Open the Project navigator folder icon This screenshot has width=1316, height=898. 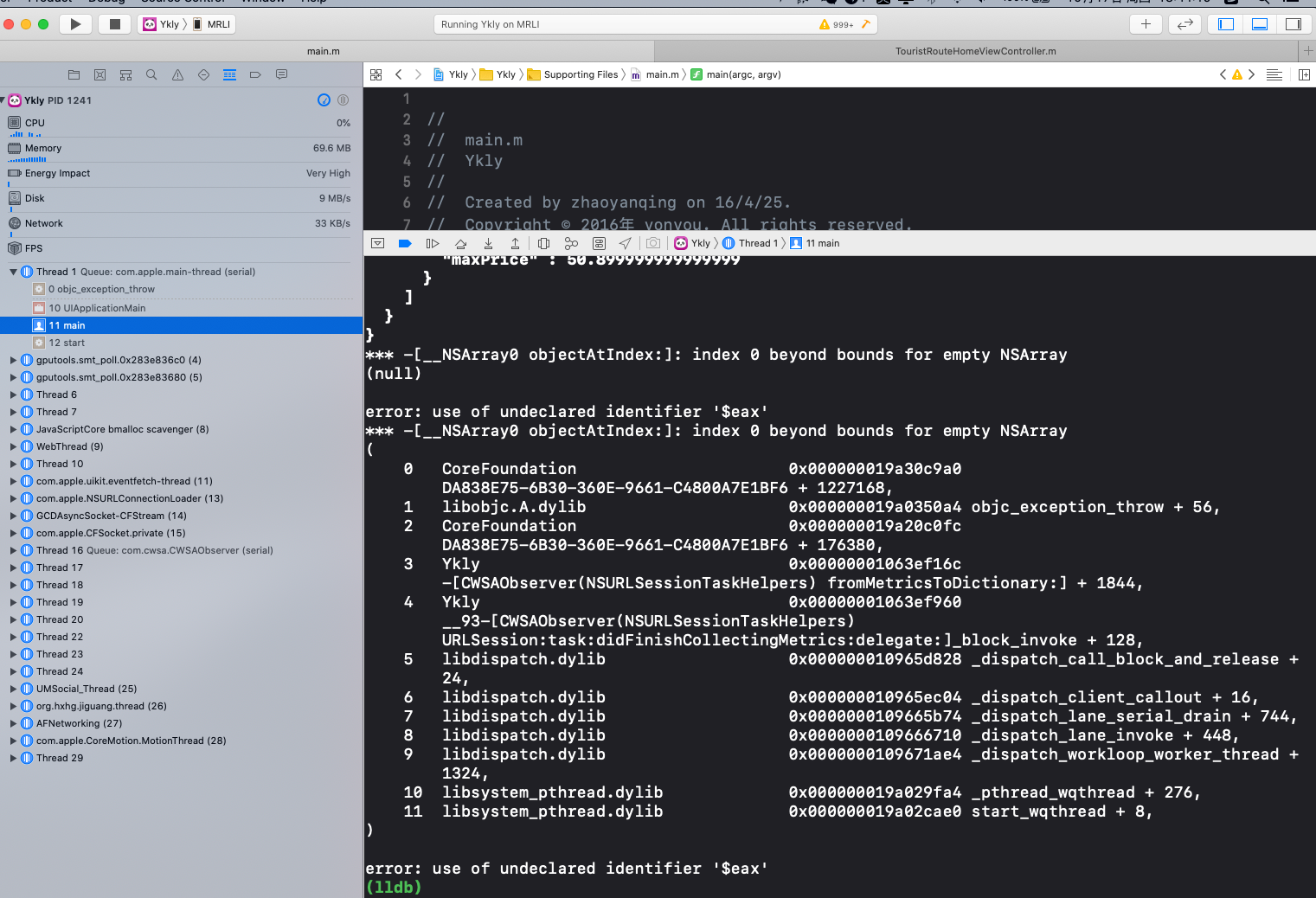74,74
